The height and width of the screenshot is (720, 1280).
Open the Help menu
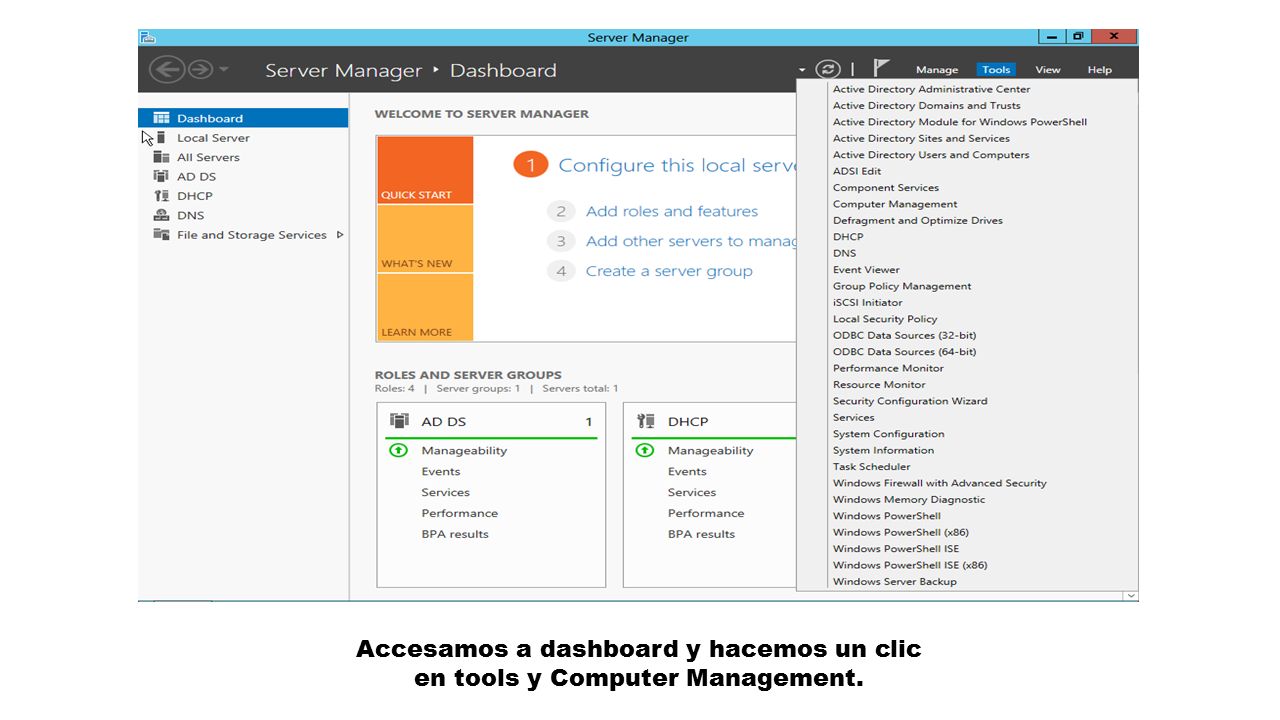1099,70
